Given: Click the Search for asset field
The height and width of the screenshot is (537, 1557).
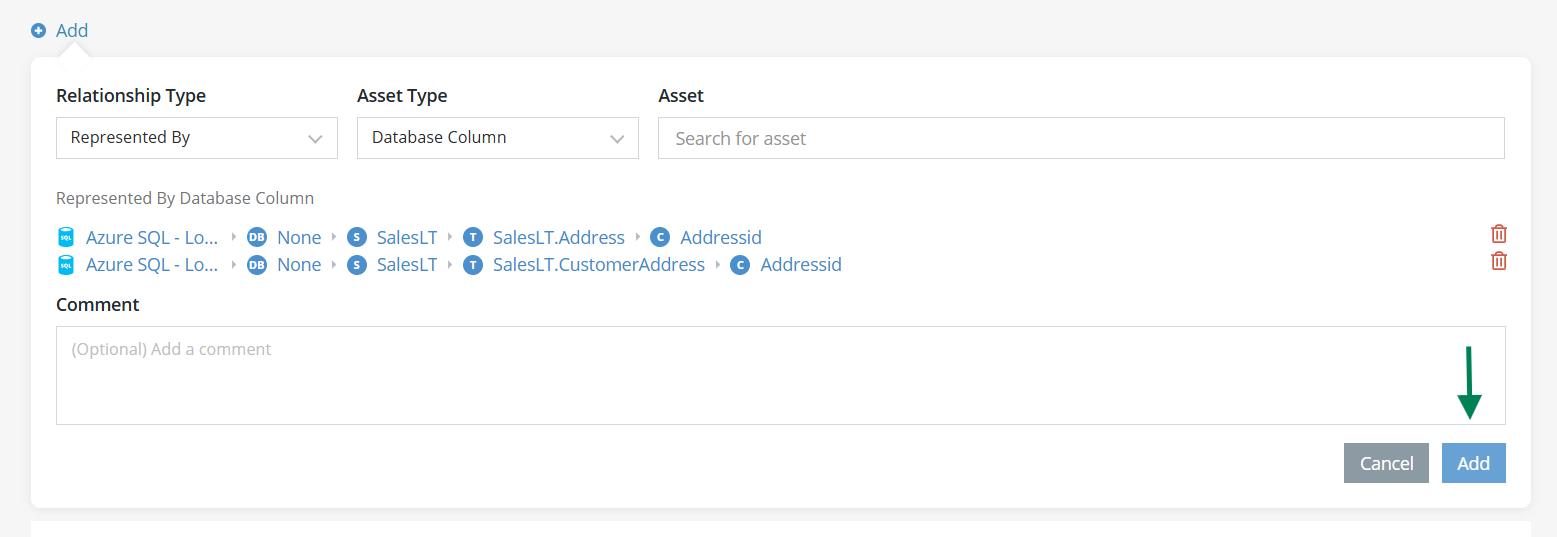Looking at the screenshot, I should click(x=1081, y=138).
